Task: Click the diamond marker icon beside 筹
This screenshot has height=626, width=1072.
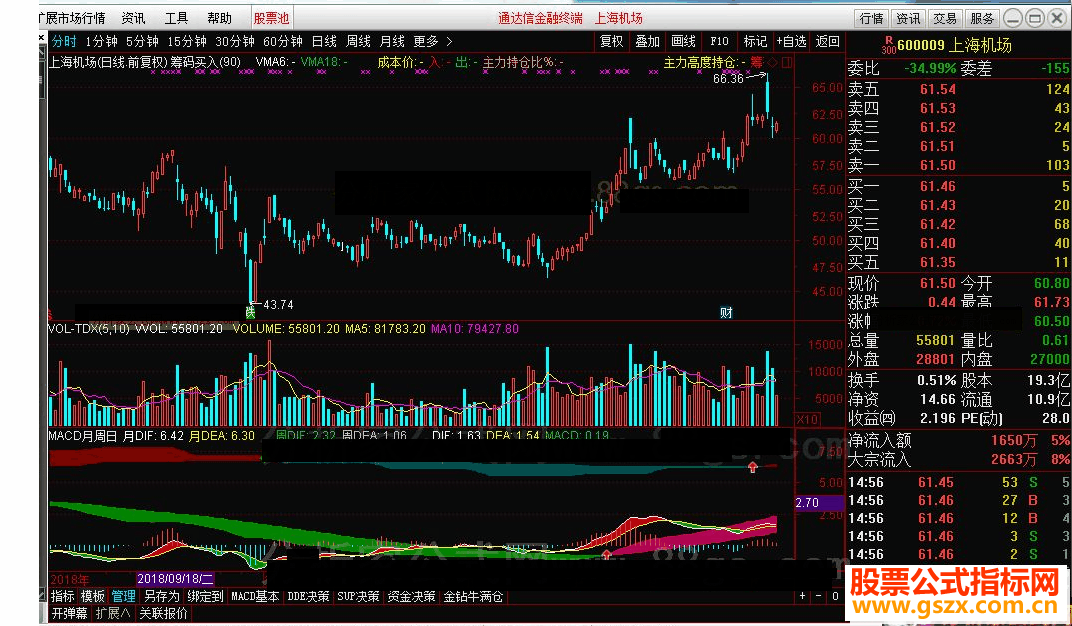Action: click(x=773, y=62)
